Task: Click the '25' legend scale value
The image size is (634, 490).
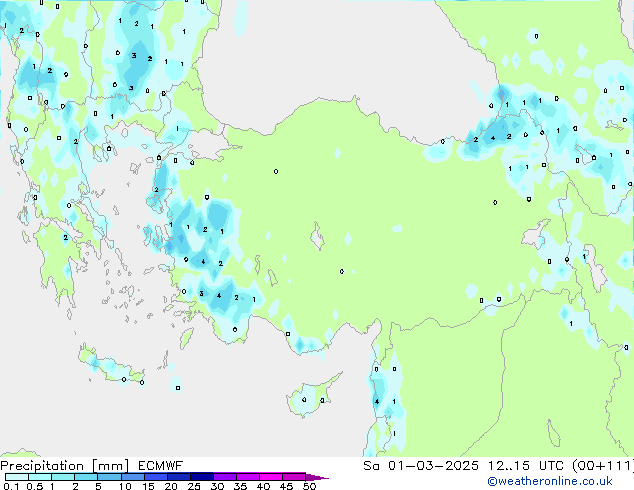Action: pos(194,486)
